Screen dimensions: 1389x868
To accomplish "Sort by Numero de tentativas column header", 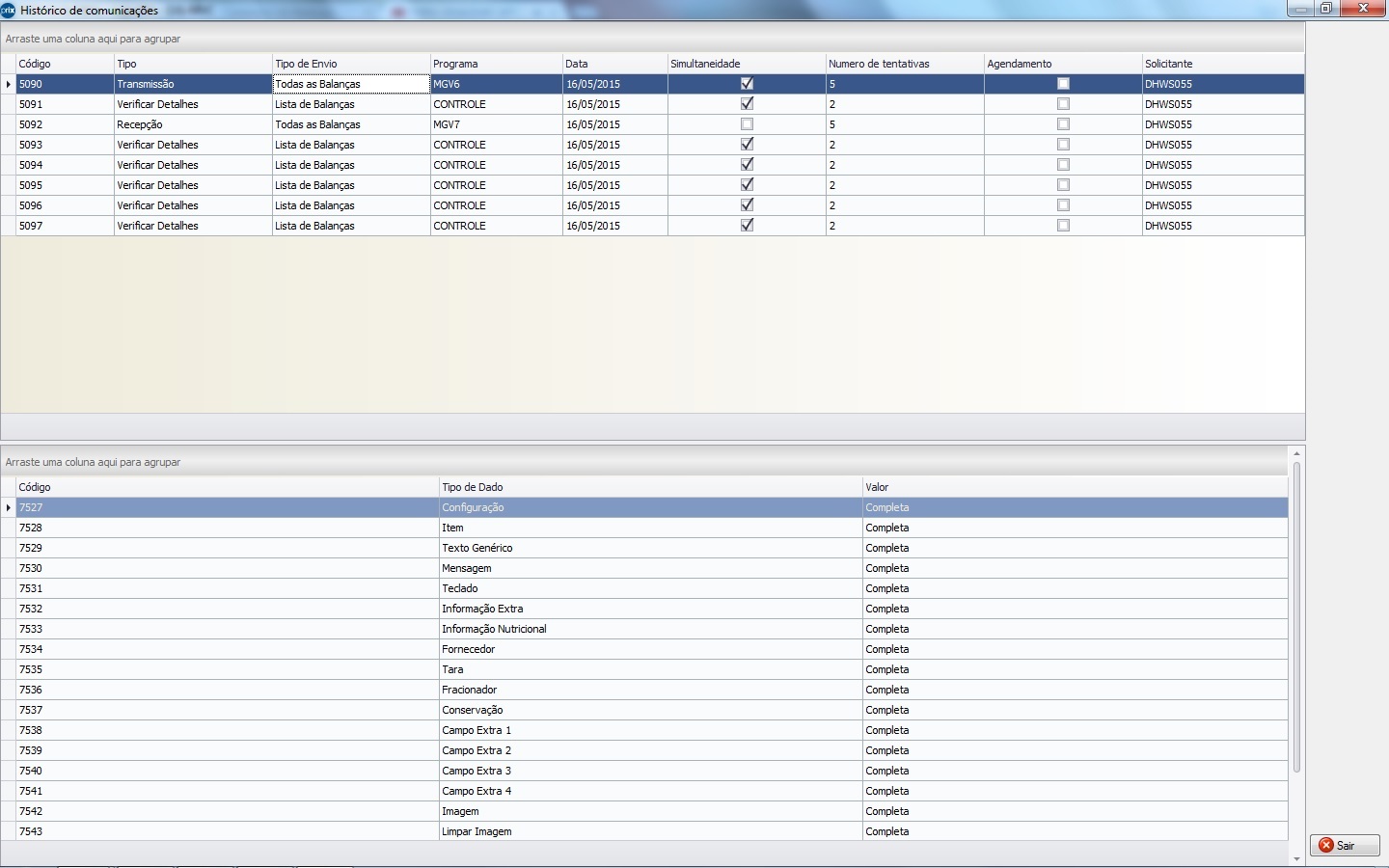I will pos(905,64).
